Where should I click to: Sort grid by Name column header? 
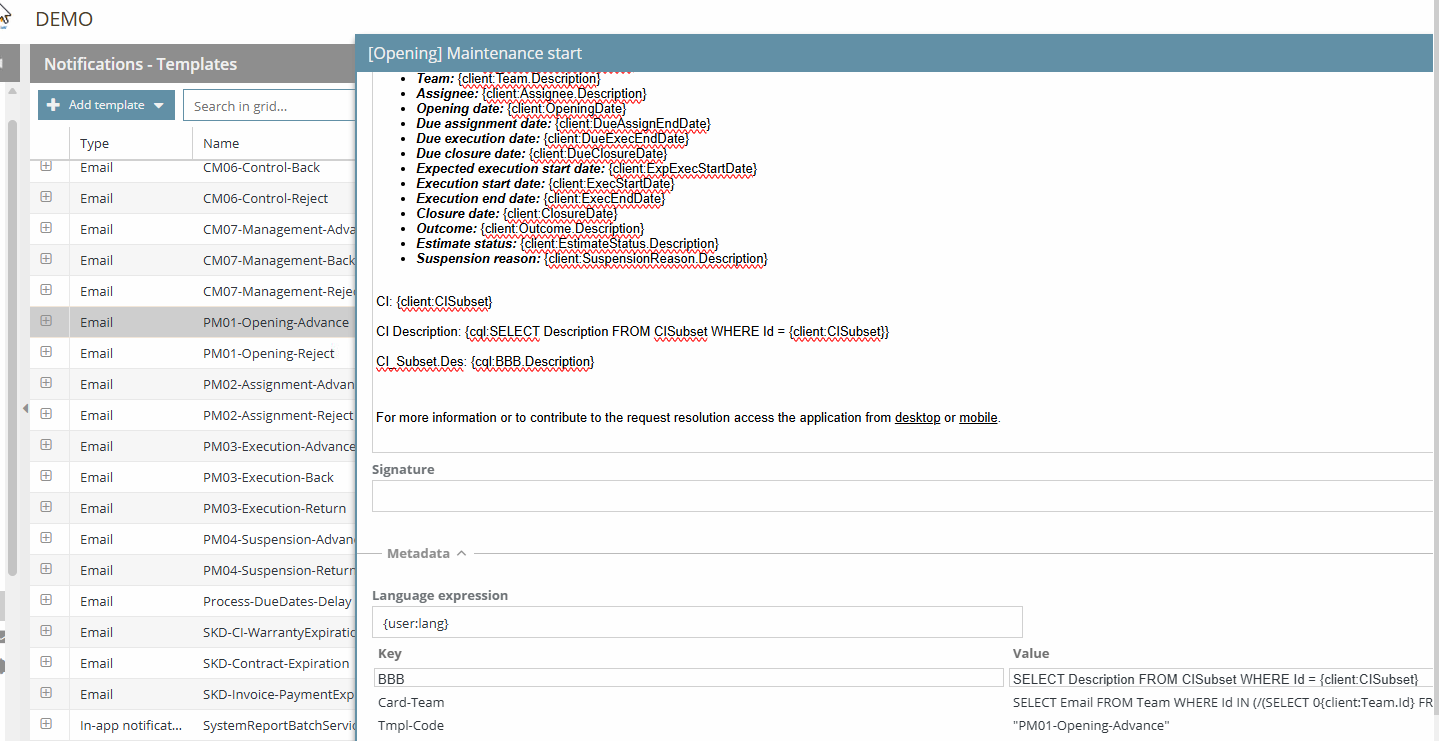(221, 143)
